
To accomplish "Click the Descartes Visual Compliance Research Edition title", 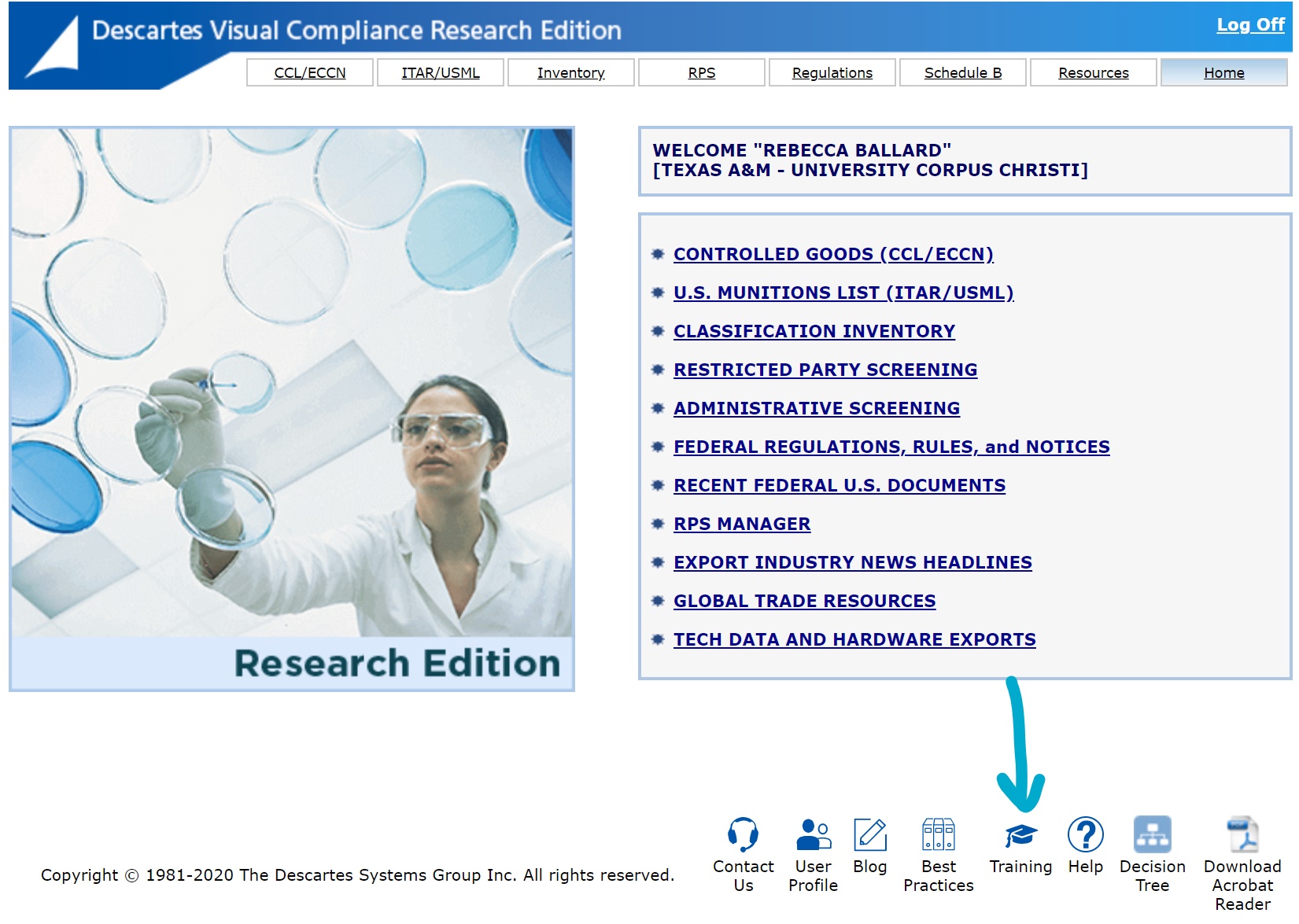I will point(356,30).
